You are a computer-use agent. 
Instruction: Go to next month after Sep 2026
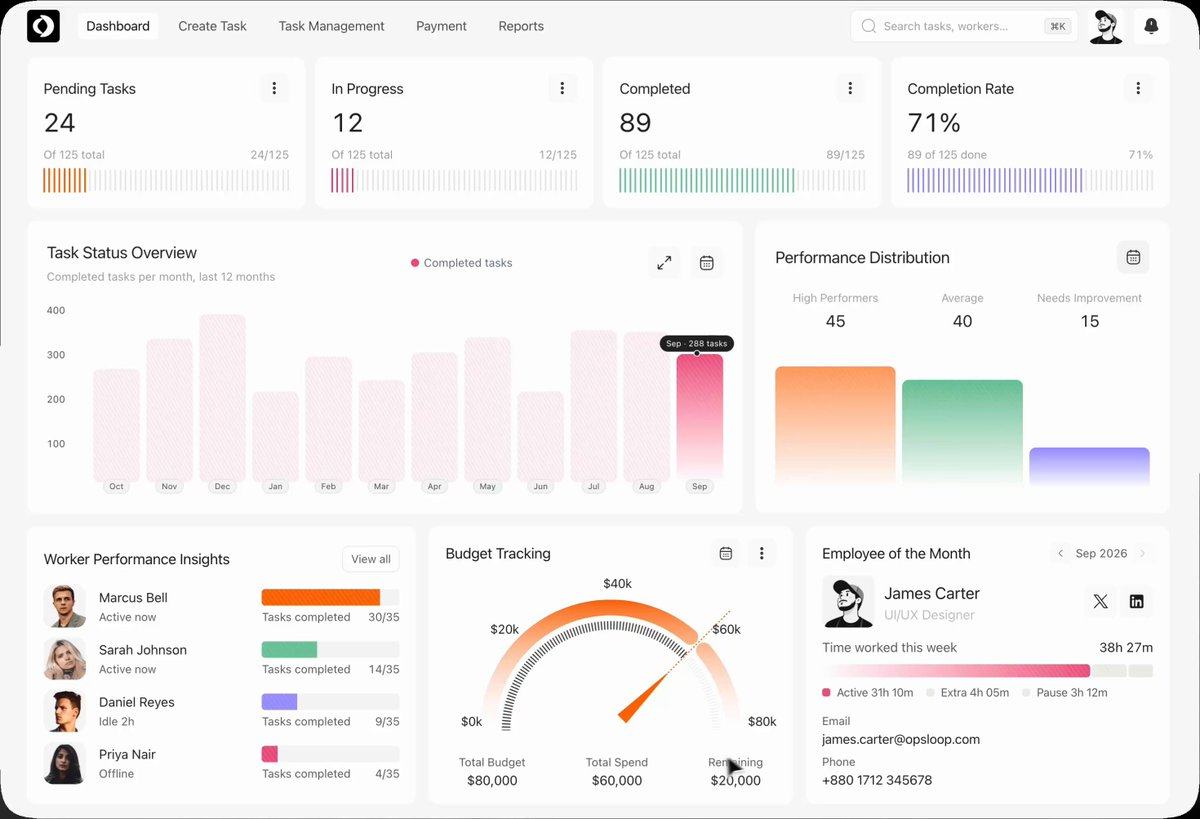(x=1142, y=553)
